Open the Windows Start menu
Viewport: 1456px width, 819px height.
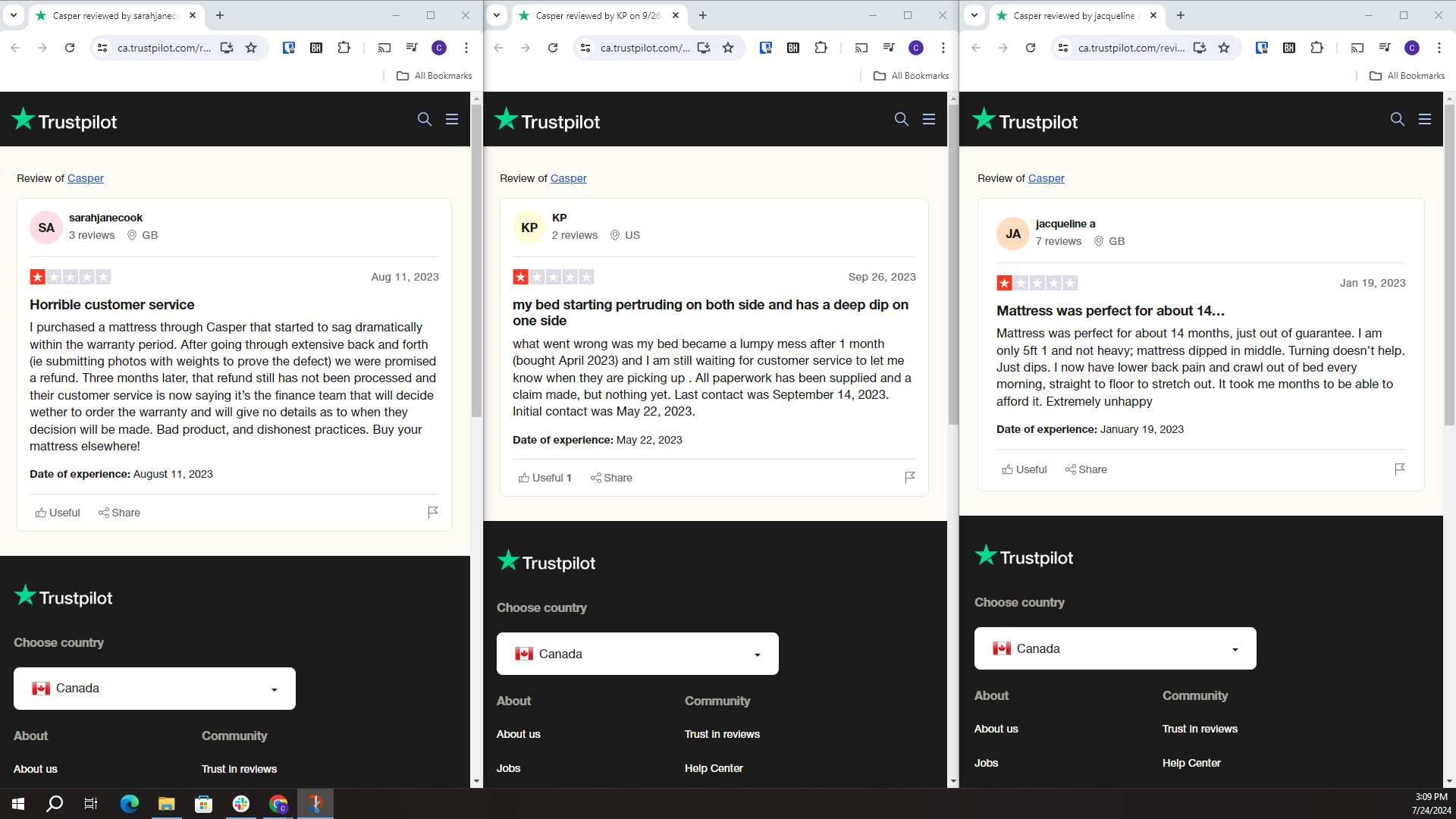18,804
